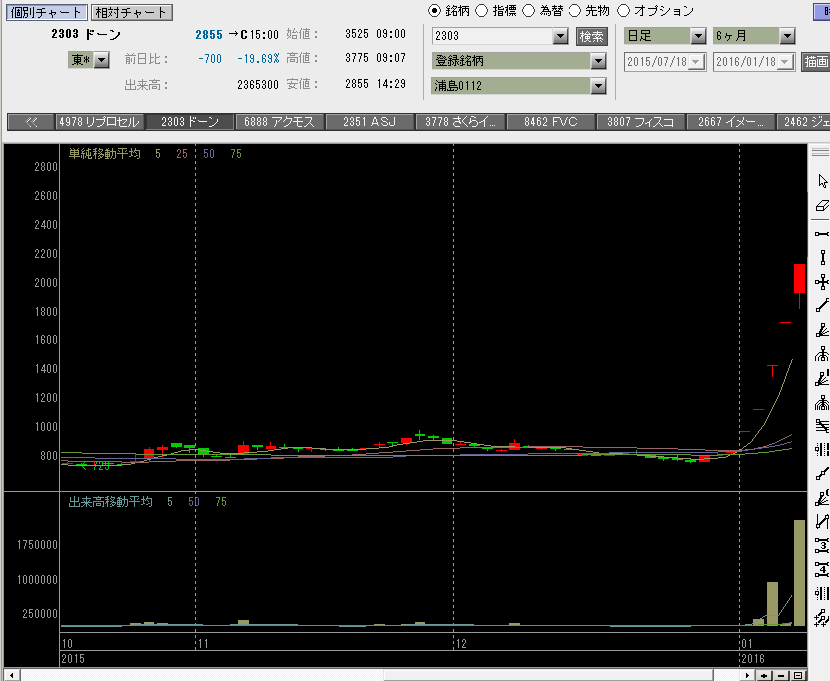
Task: Select the parallel channel tool
Action: [822, 522]
